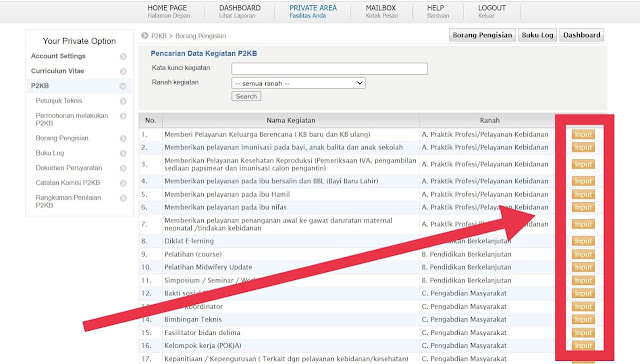Screen dimensions: 640x364
Task: Click the breadcrumb arrow icon before P2KB
Action: (144, 36)
